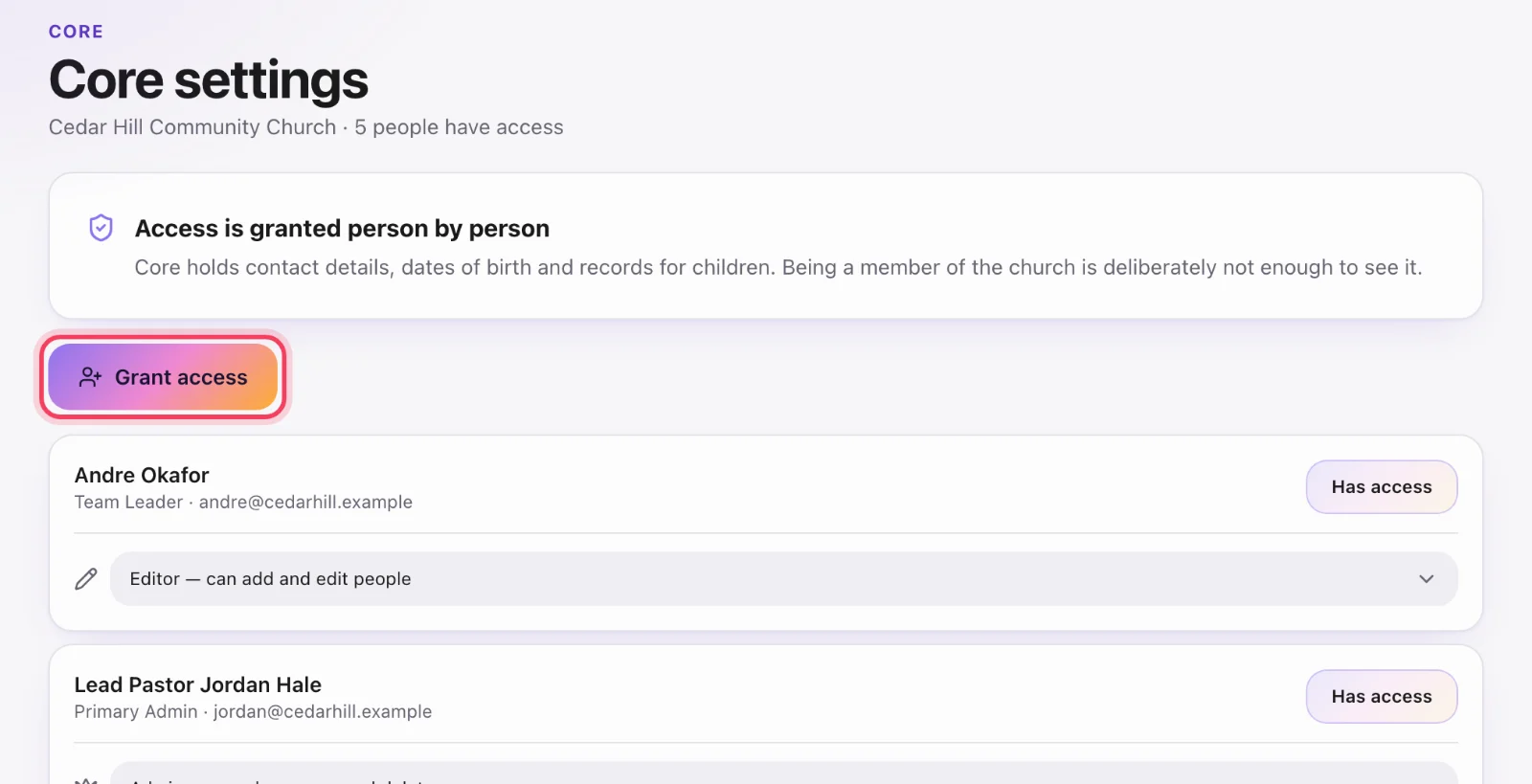The width and height of the screenshot is (1532, 784).
Task: Click the Grant access button
Action: (163, 377)
